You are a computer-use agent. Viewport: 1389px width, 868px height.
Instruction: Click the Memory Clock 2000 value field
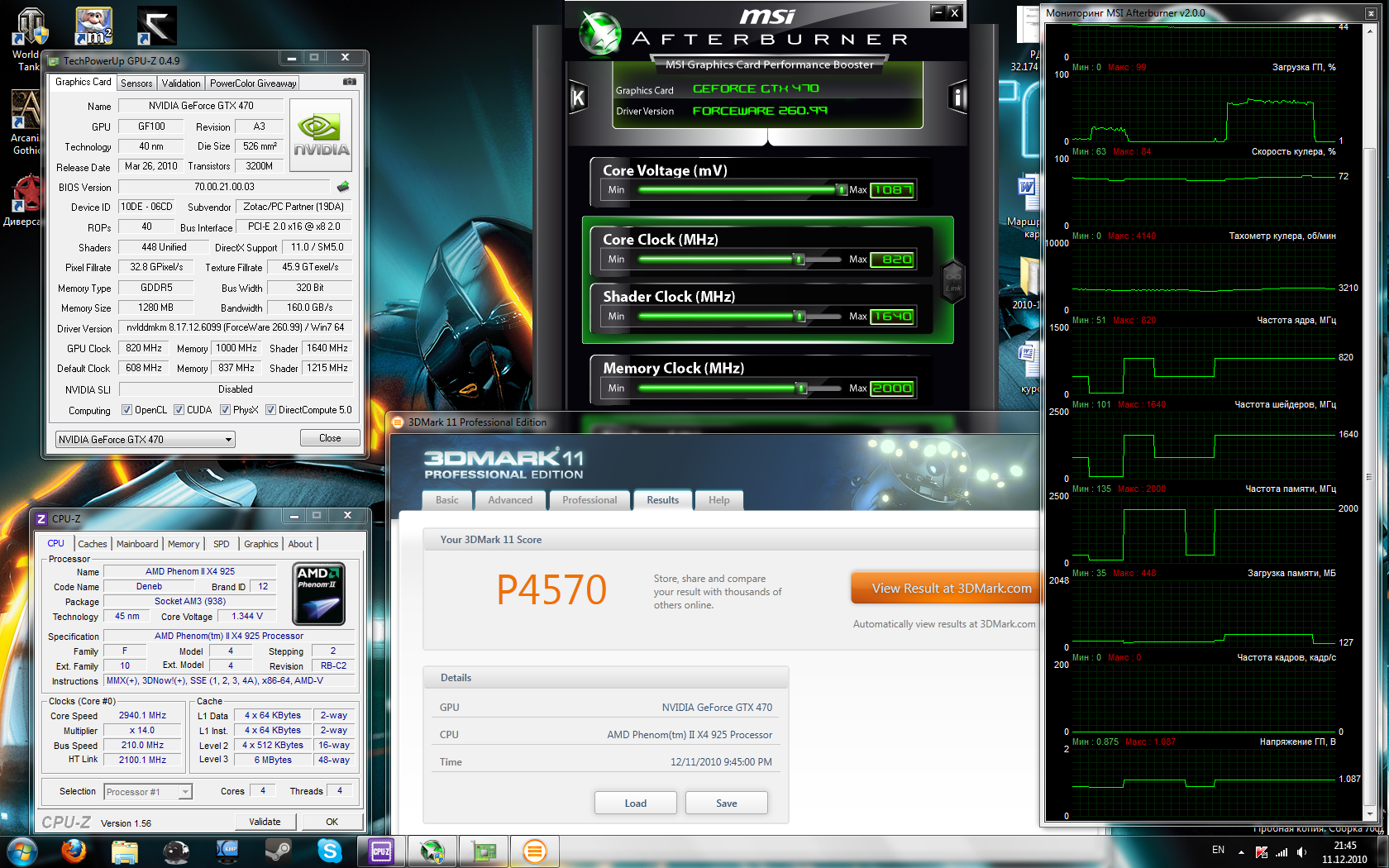tap(892, 389)
